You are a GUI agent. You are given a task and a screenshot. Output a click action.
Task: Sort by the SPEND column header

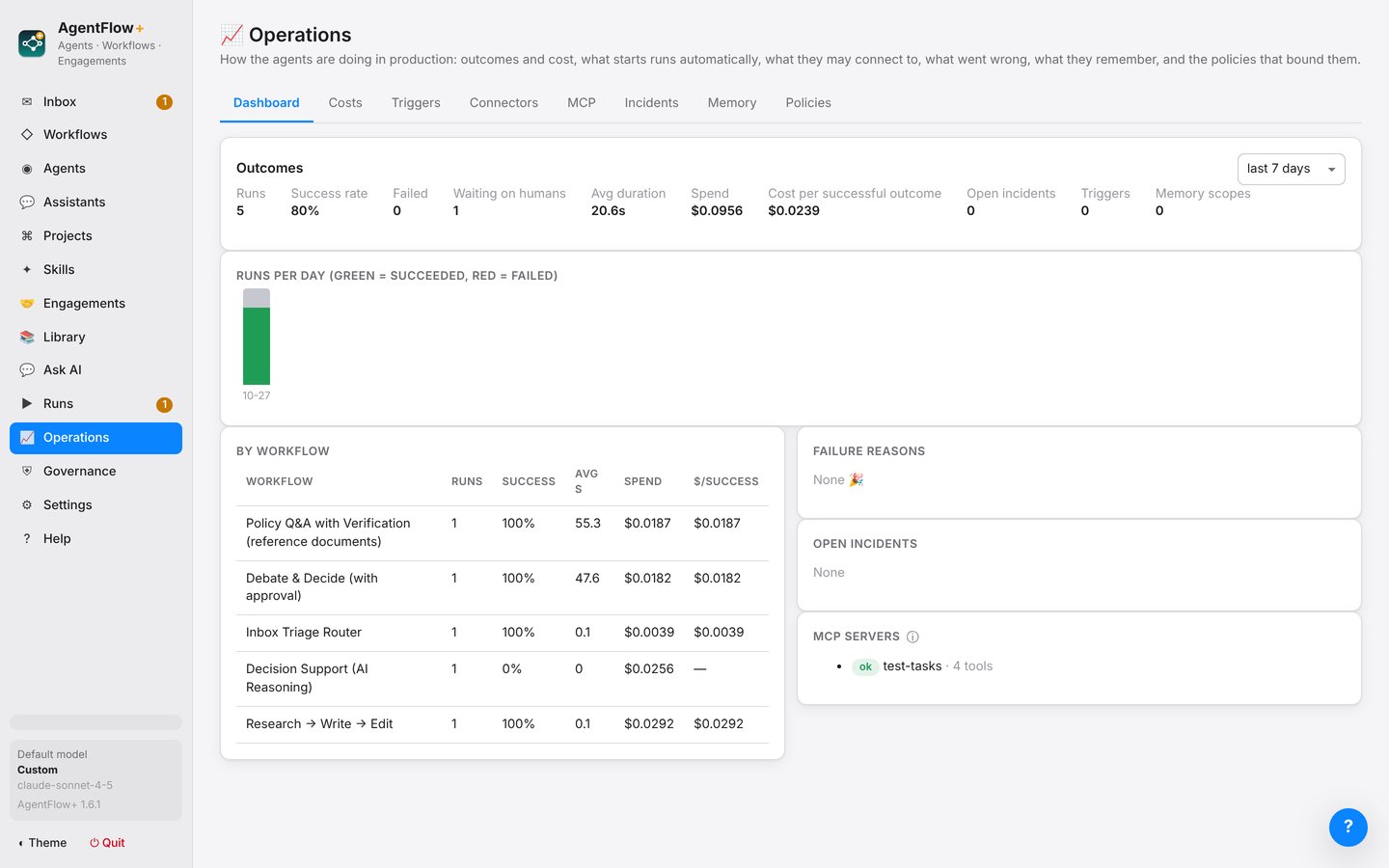pos(642,481)
